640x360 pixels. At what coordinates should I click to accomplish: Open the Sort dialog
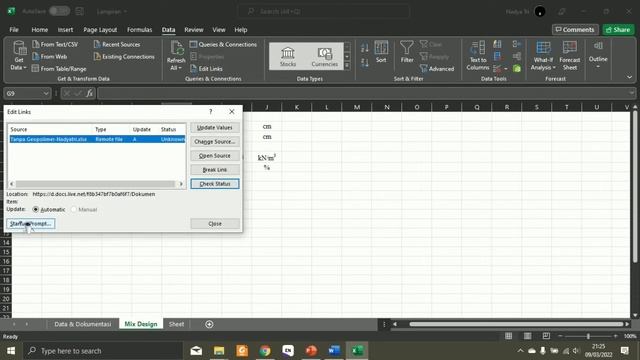(x=381, y=52)
